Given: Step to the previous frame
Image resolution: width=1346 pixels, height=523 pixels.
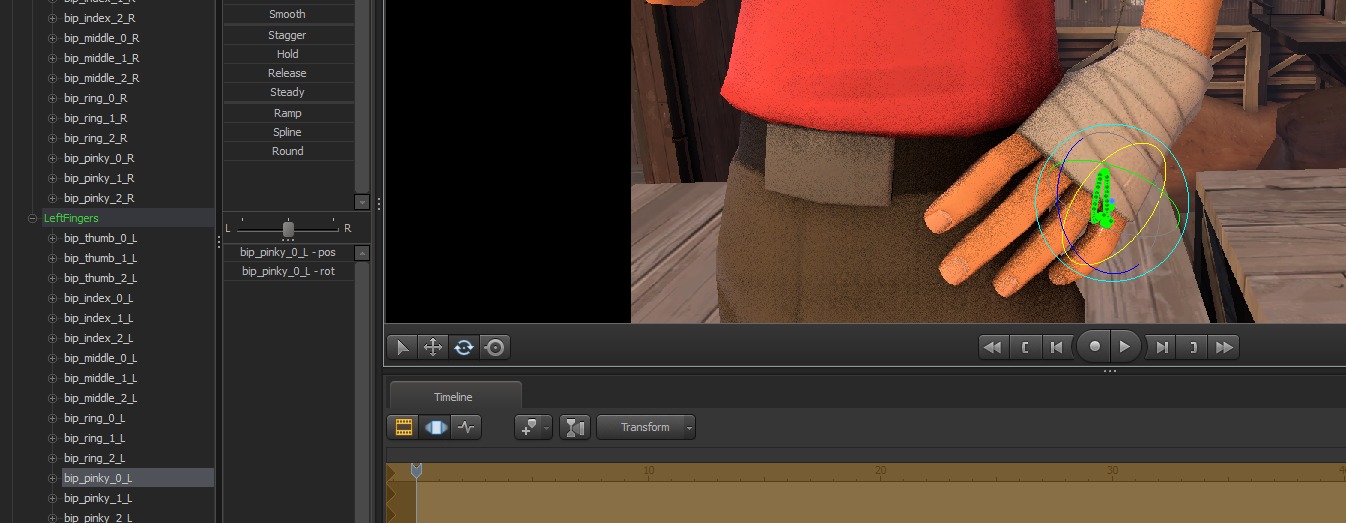Looking at the screenshot, I should 1056,347.
